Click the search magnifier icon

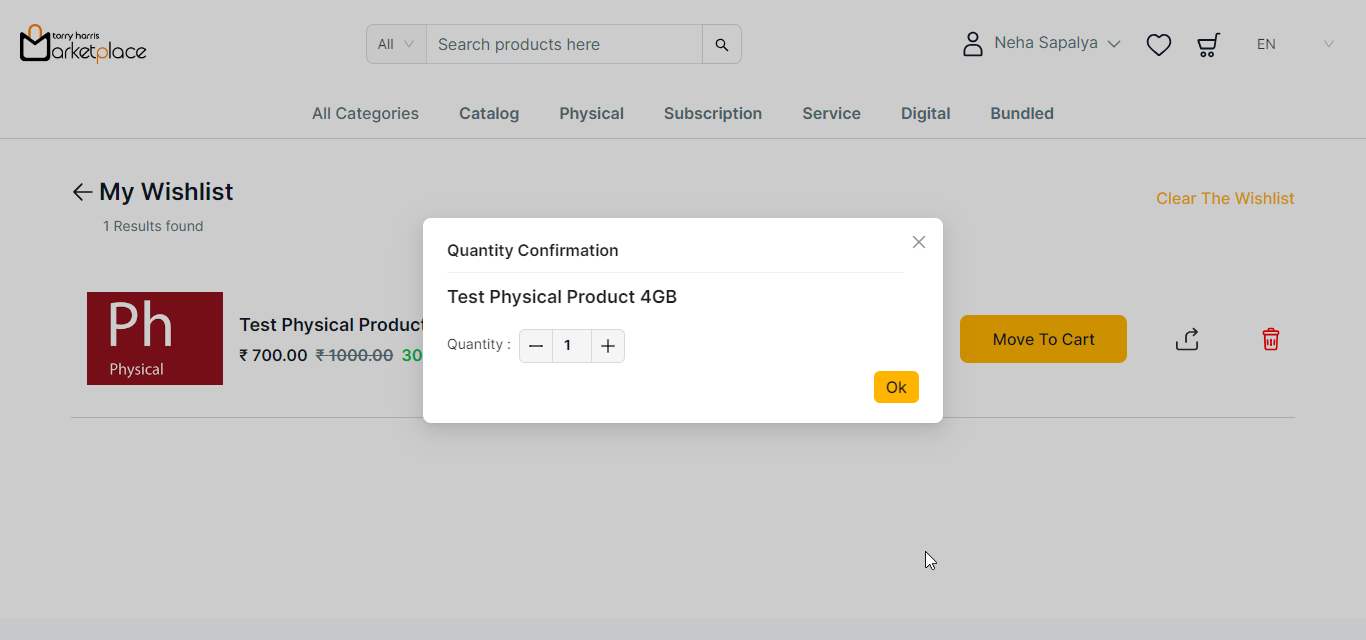coord(721,45)
